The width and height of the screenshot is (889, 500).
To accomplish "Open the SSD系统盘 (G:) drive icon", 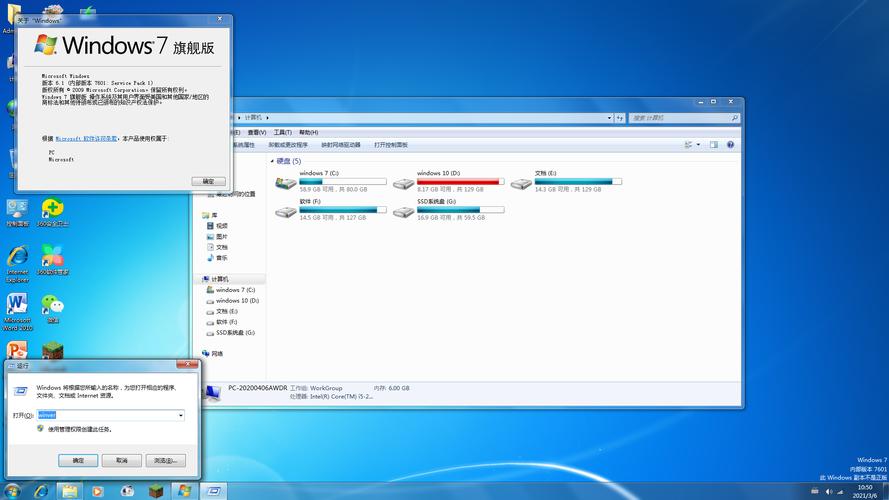I will pyautogui.click(x=403, y=211).
